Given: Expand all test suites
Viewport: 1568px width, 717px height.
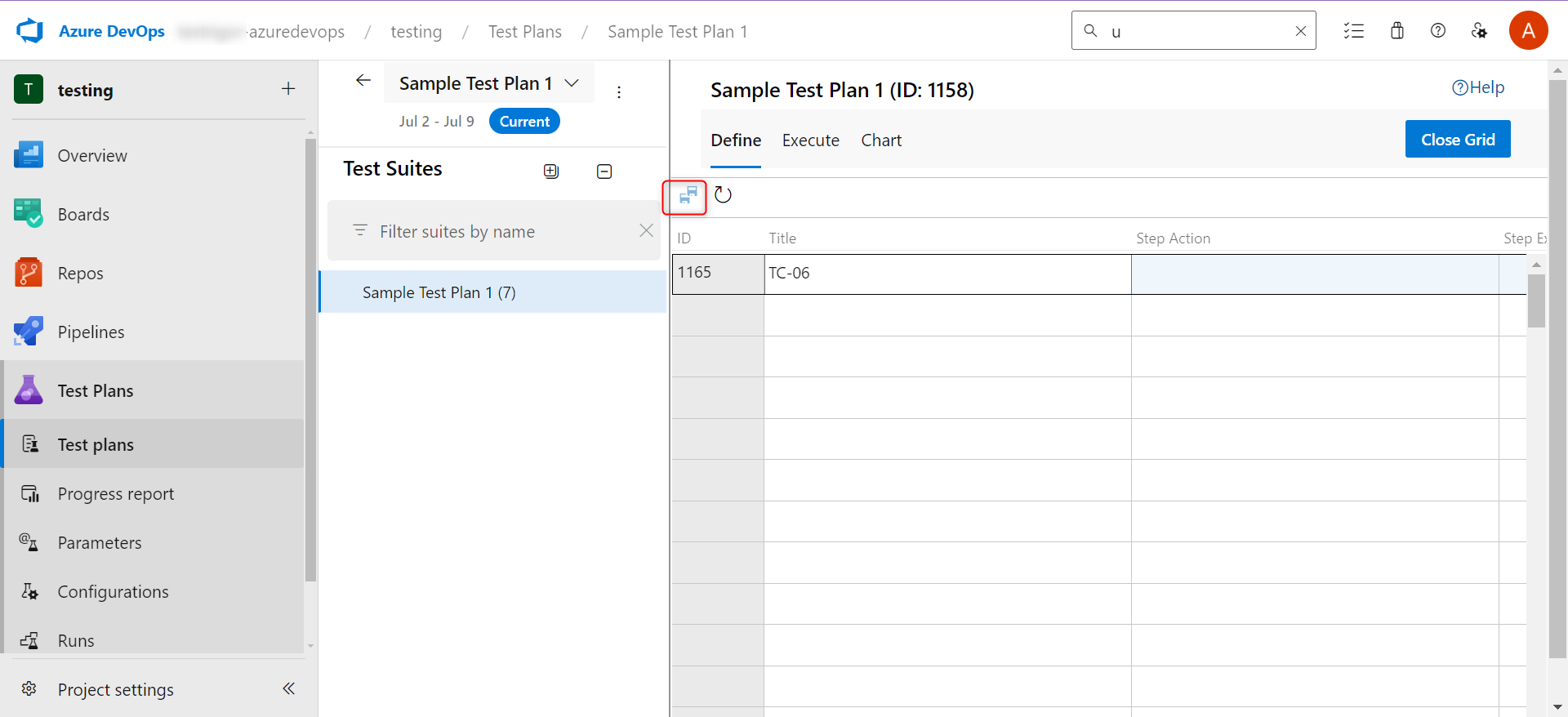Looking at the screenshot, I should coord(551,171).
